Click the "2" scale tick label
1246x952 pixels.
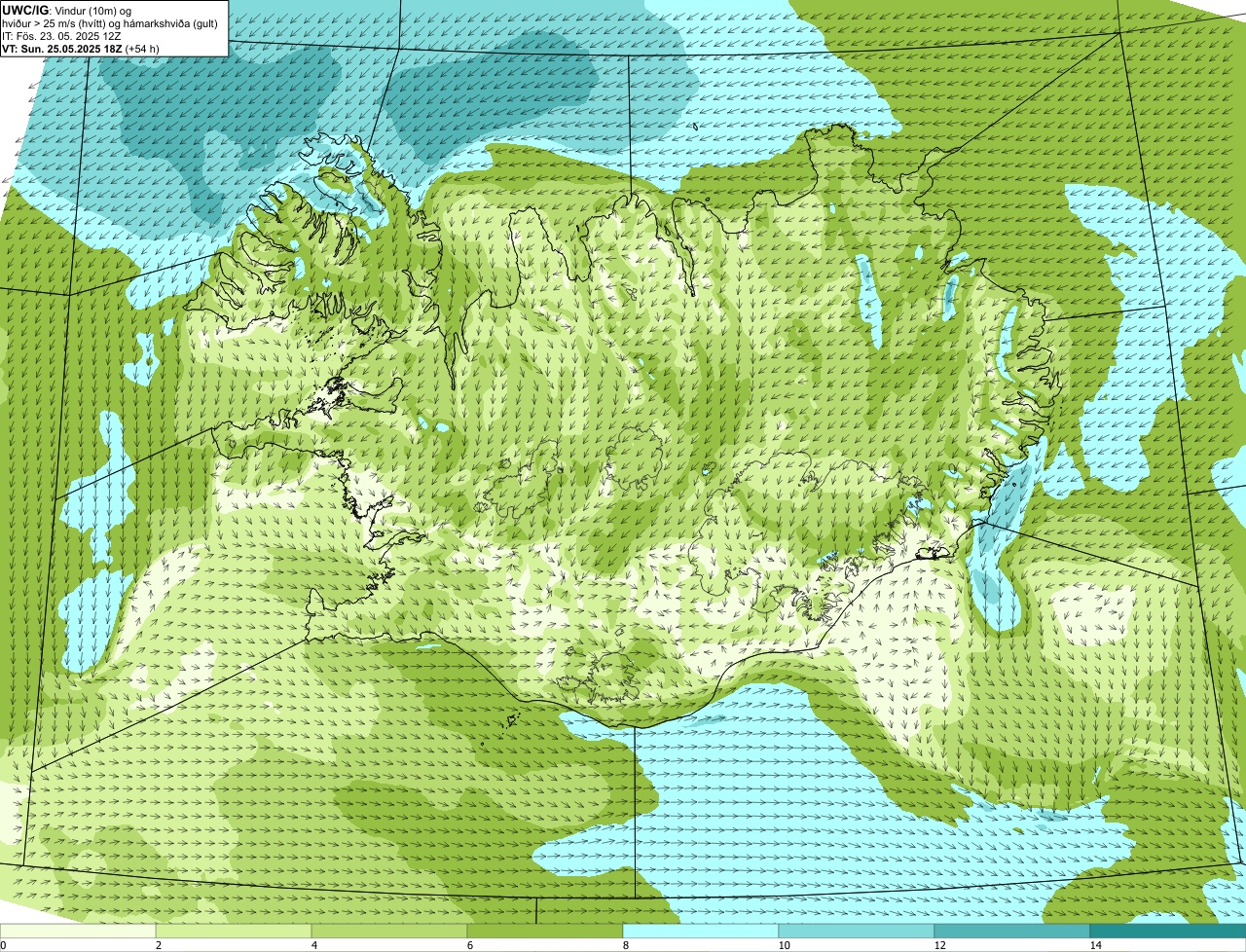(158, 945)
